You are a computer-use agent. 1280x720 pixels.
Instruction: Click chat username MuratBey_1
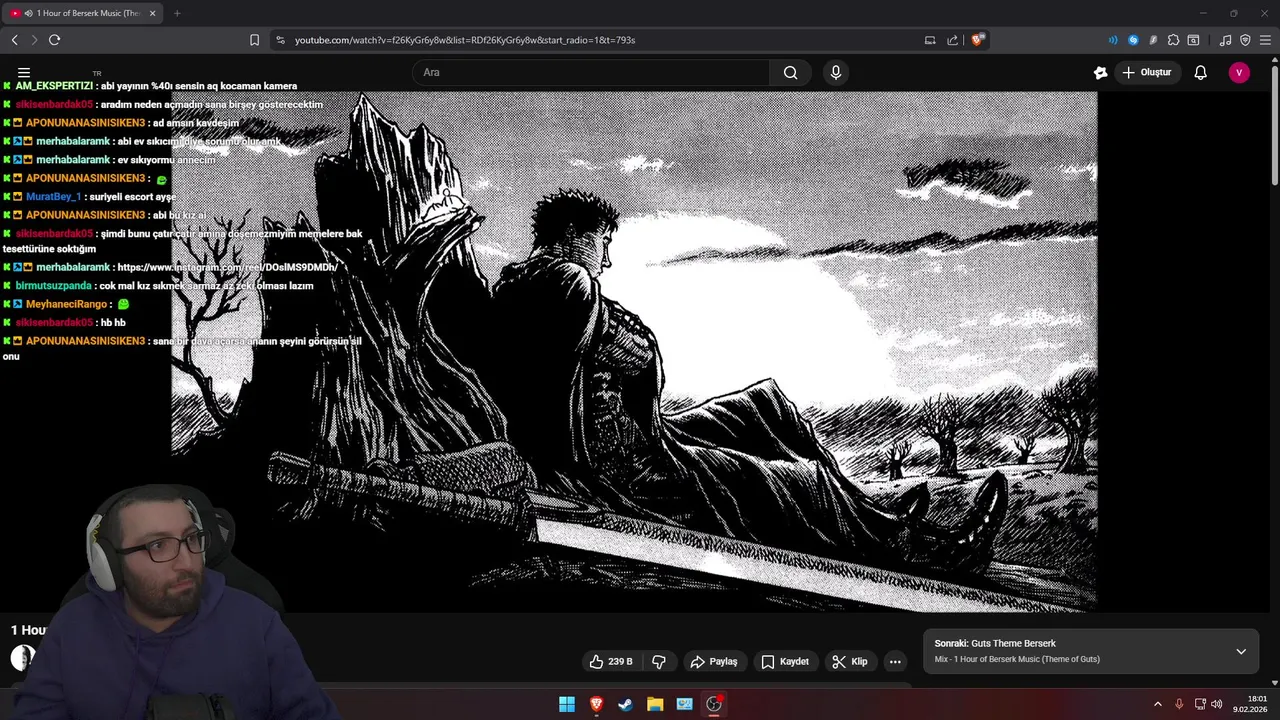53,197
